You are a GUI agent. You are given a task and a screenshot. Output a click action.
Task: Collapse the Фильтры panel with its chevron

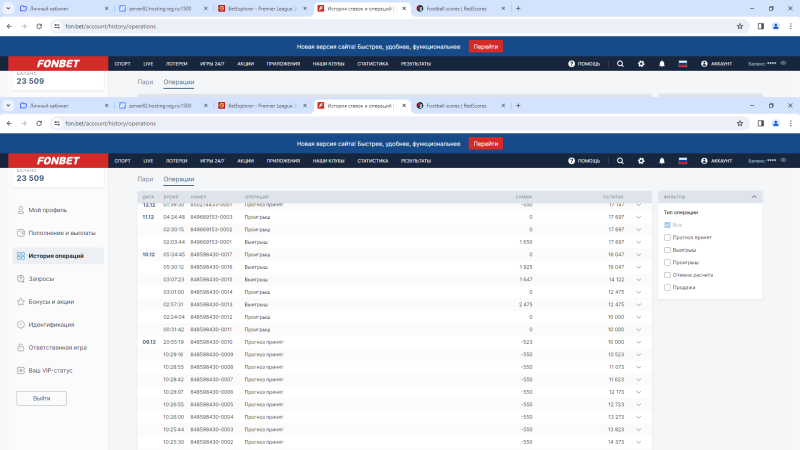coord(754,197)
